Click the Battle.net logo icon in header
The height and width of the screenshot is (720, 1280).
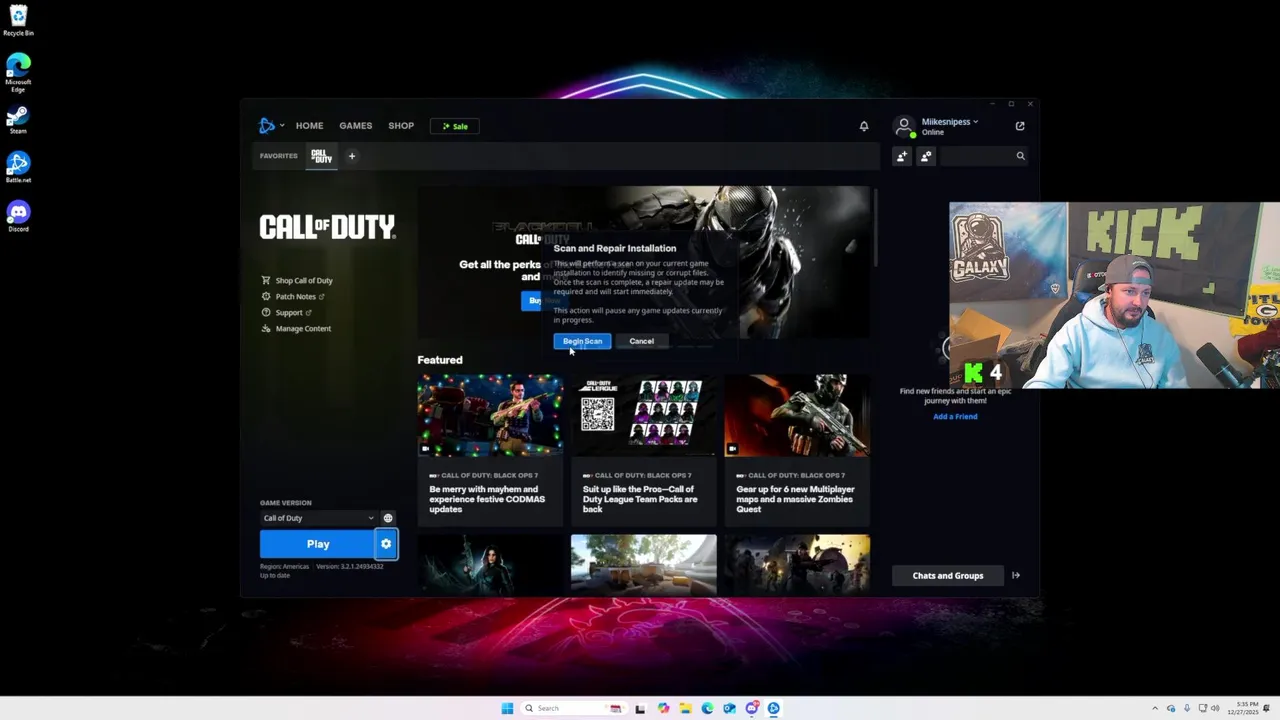tap(267, 126)
